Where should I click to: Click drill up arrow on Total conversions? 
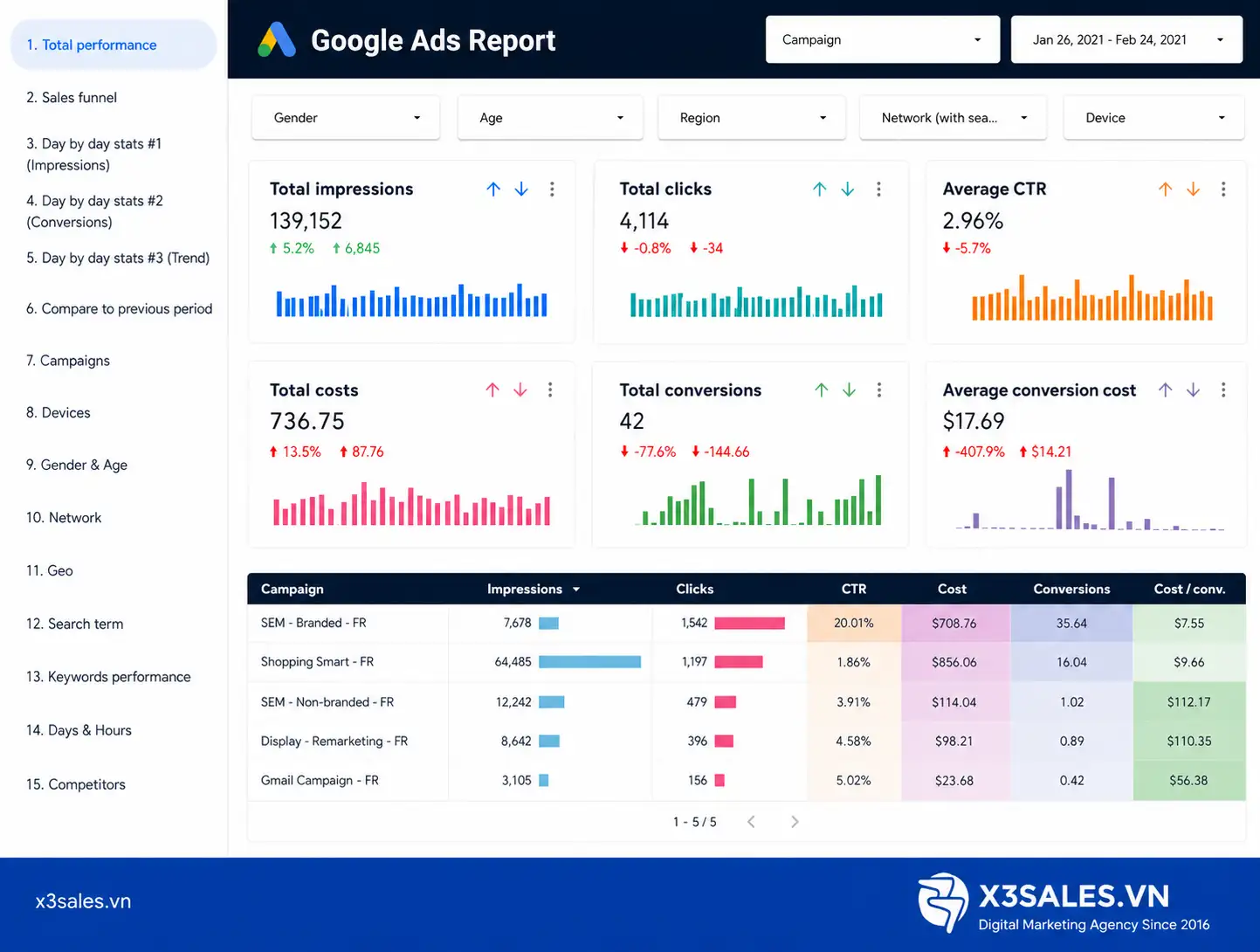(821, 390)
